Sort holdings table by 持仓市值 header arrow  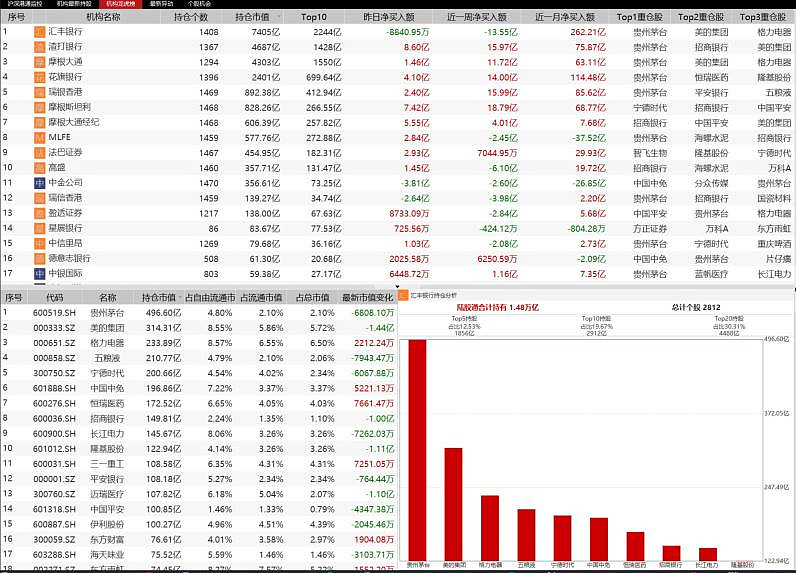(x=180, y=297)
